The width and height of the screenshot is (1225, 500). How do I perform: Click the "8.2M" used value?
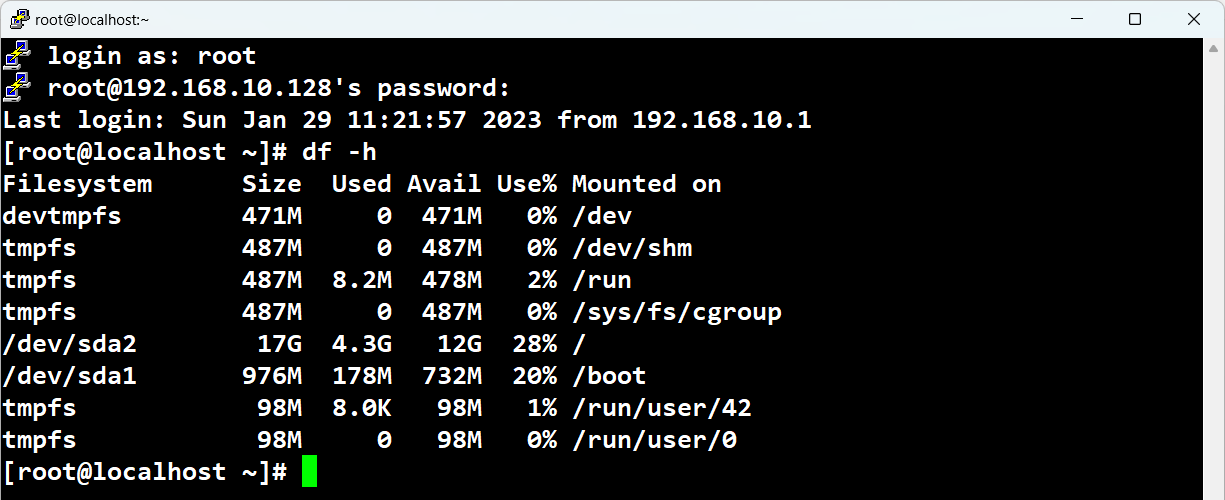[362, 280]
